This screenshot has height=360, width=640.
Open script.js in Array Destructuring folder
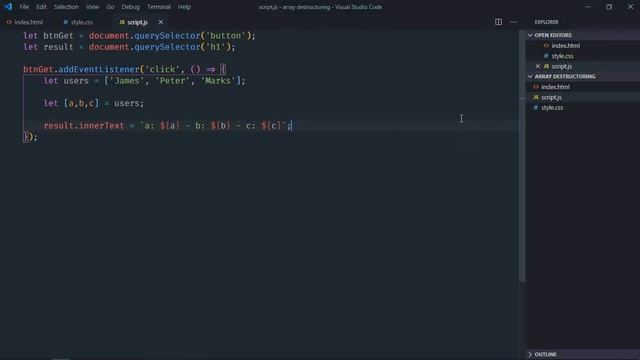[x=551, y=97]
